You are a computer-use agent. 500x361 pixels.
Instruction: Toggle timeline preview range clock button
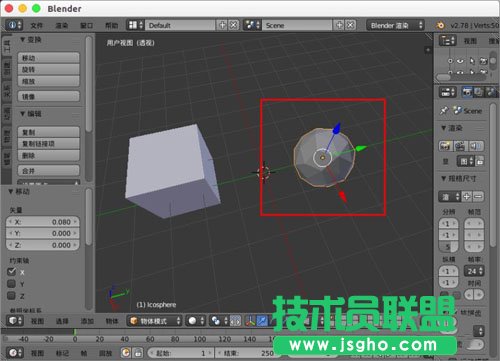pyautogui.click(x=126, y=353)
